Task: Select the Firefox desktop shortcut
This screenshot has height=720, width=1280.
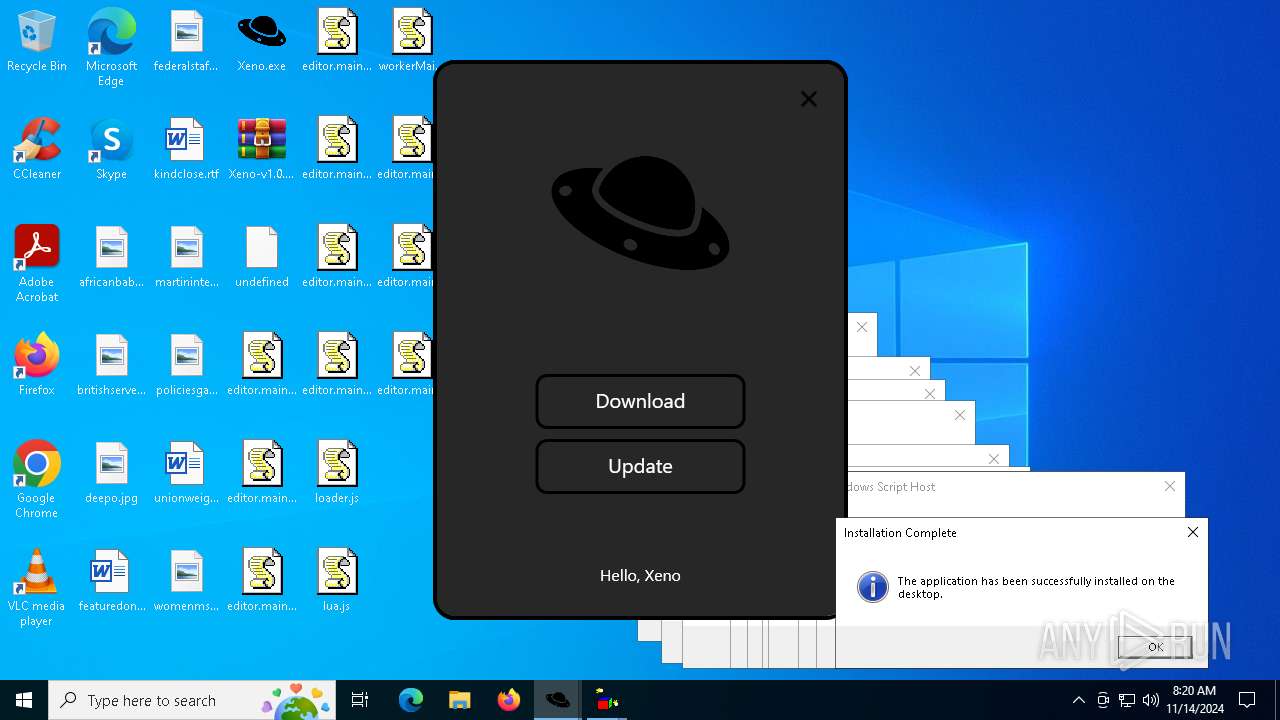Action: click(37, 365)
